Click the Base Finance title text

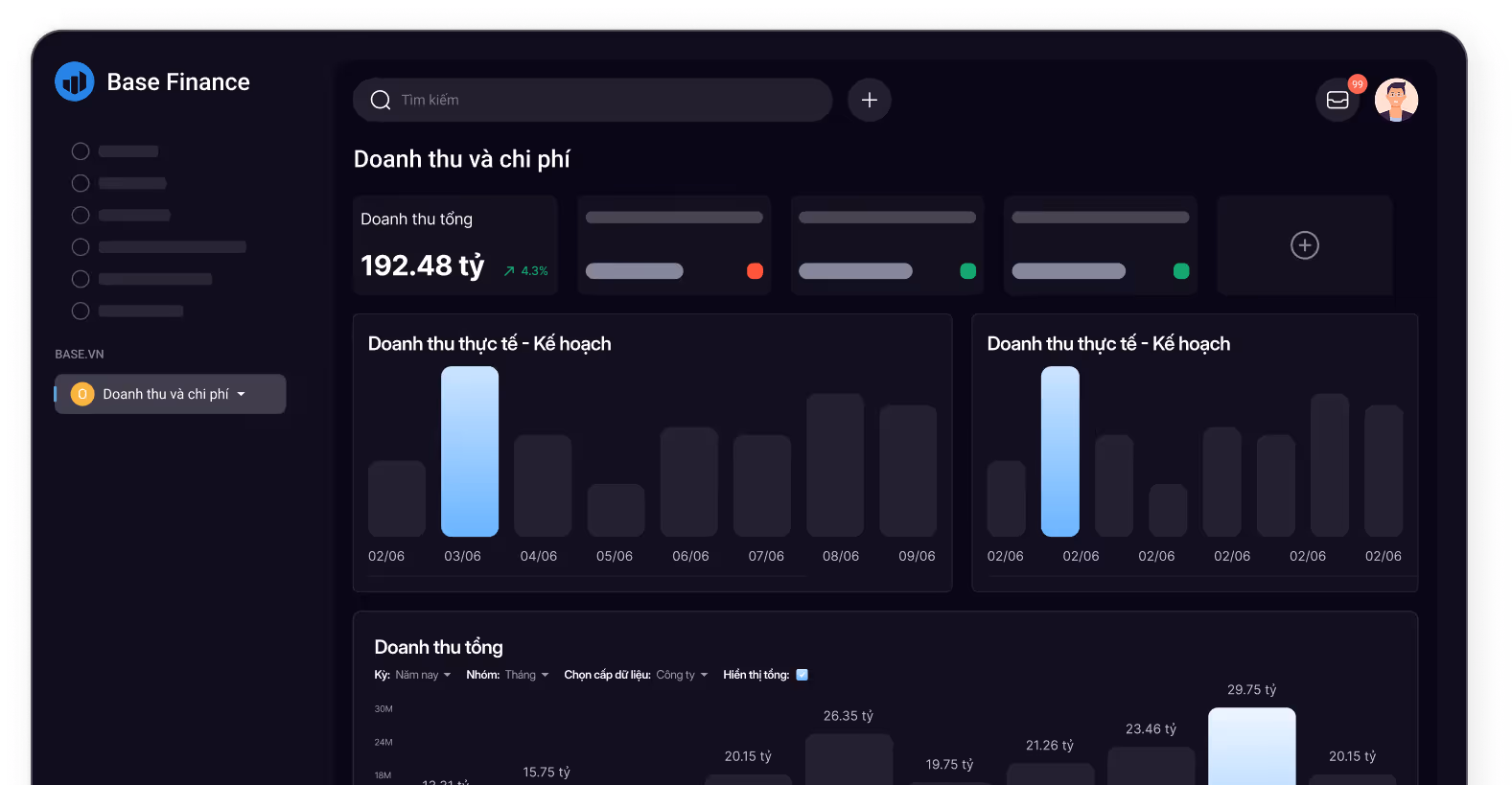pos(178,82)
